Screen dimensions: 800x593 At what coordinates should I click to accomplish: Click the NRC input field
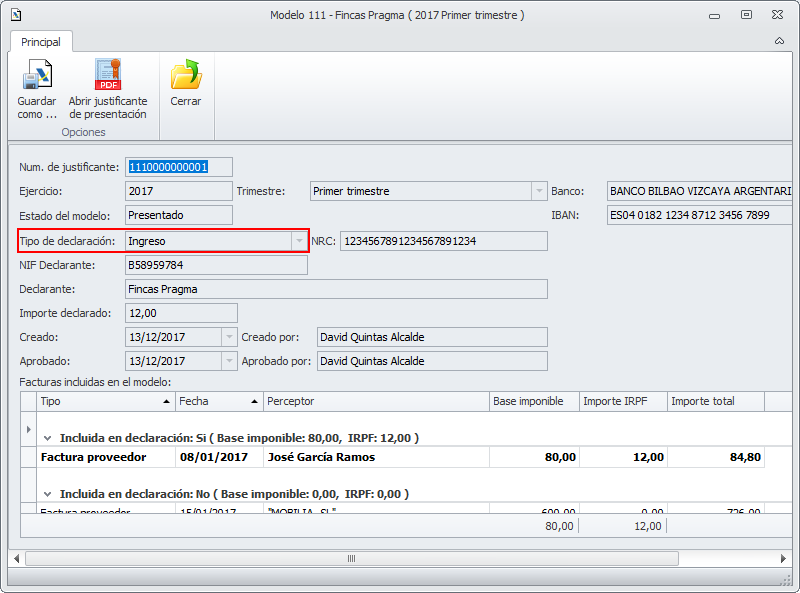[x=443, y=241]
